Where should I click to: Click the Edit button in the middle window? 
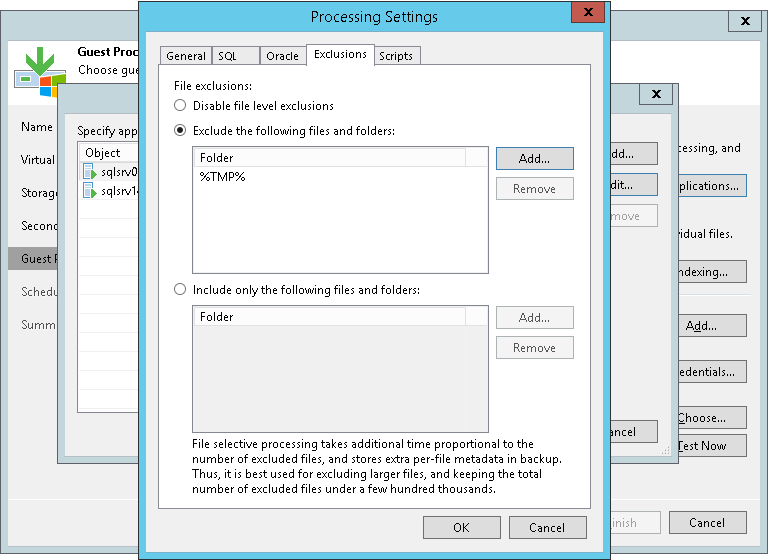(x=634, y=185)
